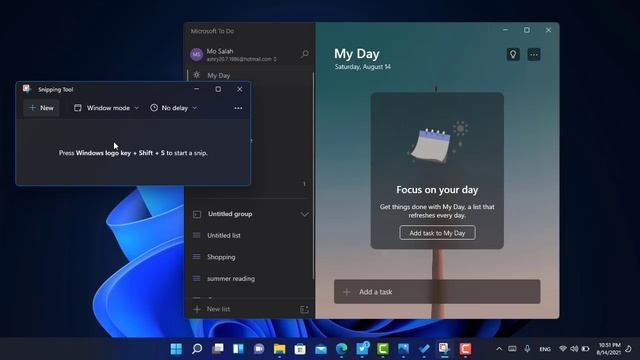Open Widgets from the taskbar

238,349
